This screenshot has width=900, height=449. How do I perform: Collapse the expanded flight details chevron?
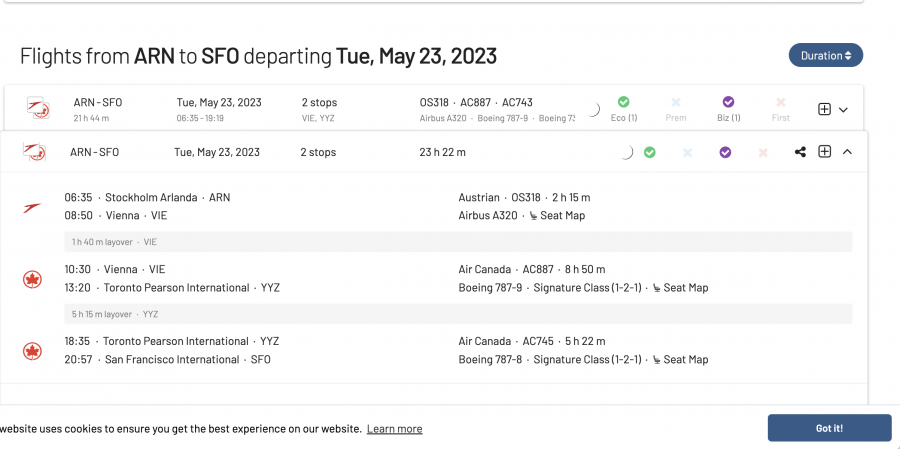coord(847,152)
